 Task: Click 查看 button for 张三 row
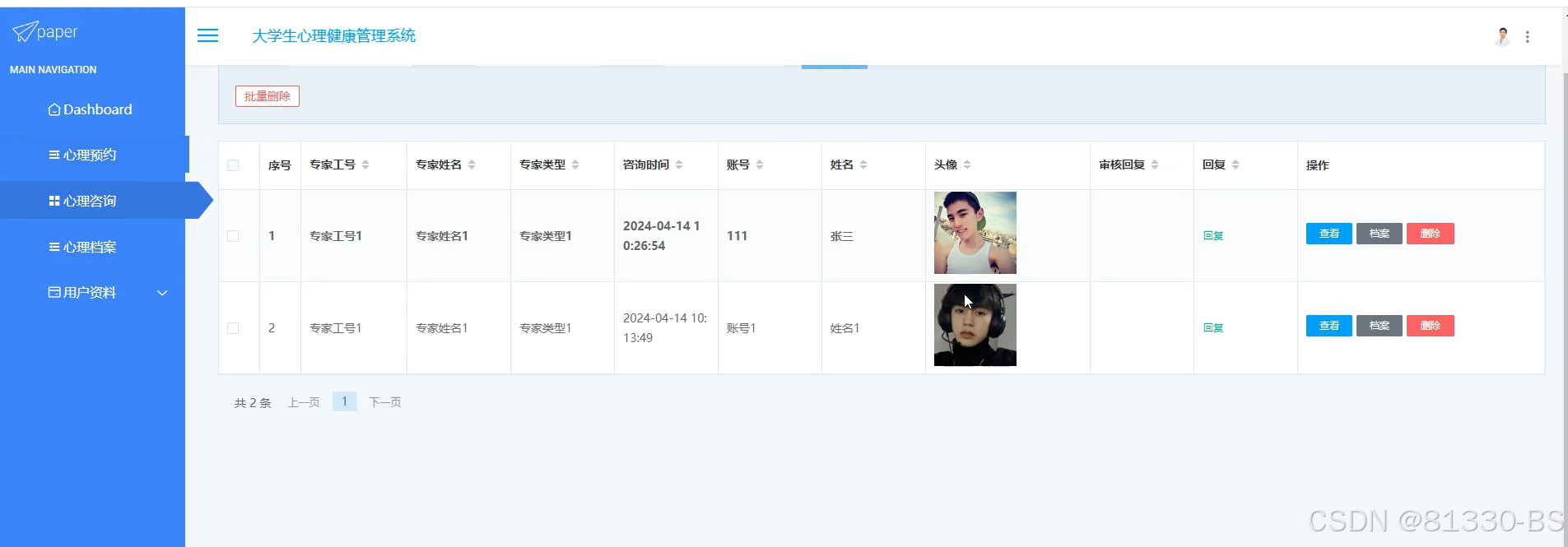(x=1328, y=234)
